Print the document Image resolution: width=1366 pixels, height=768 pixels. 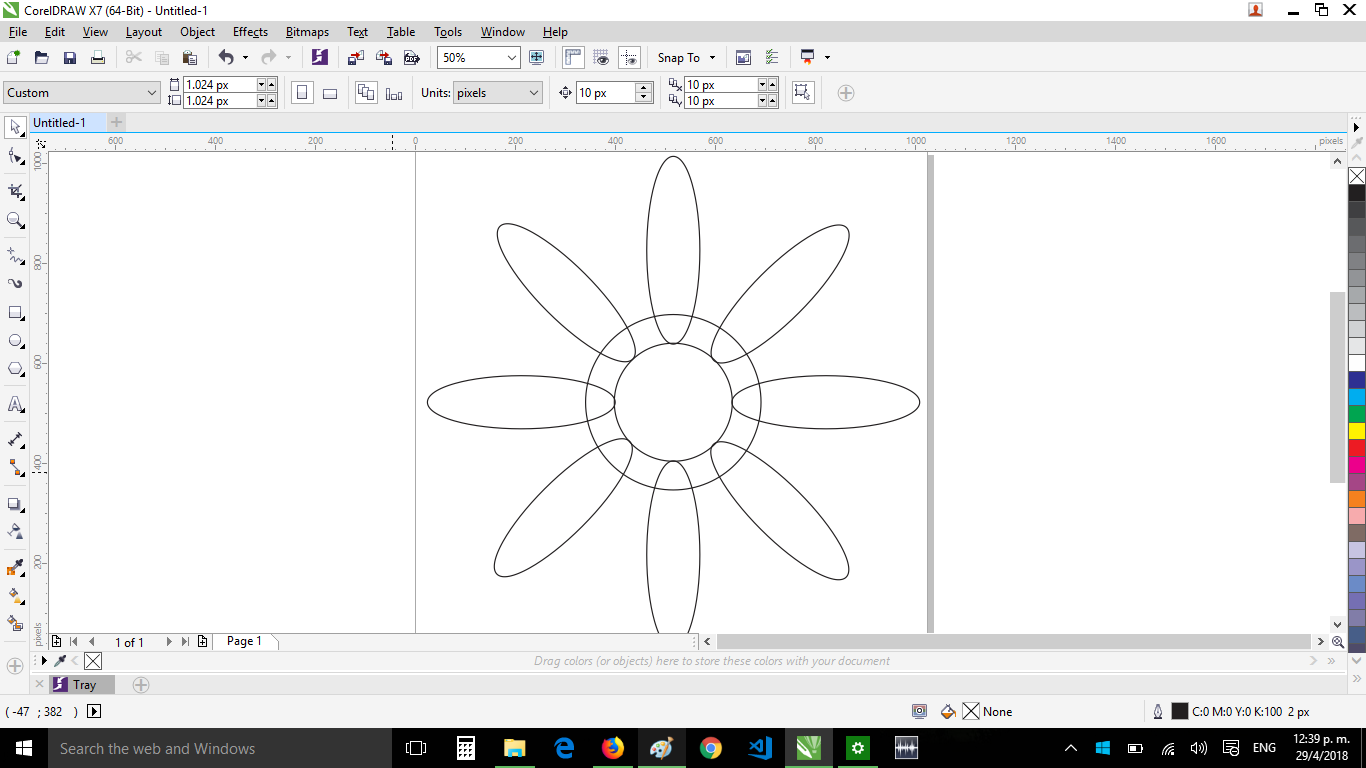(x=98, y=58)
